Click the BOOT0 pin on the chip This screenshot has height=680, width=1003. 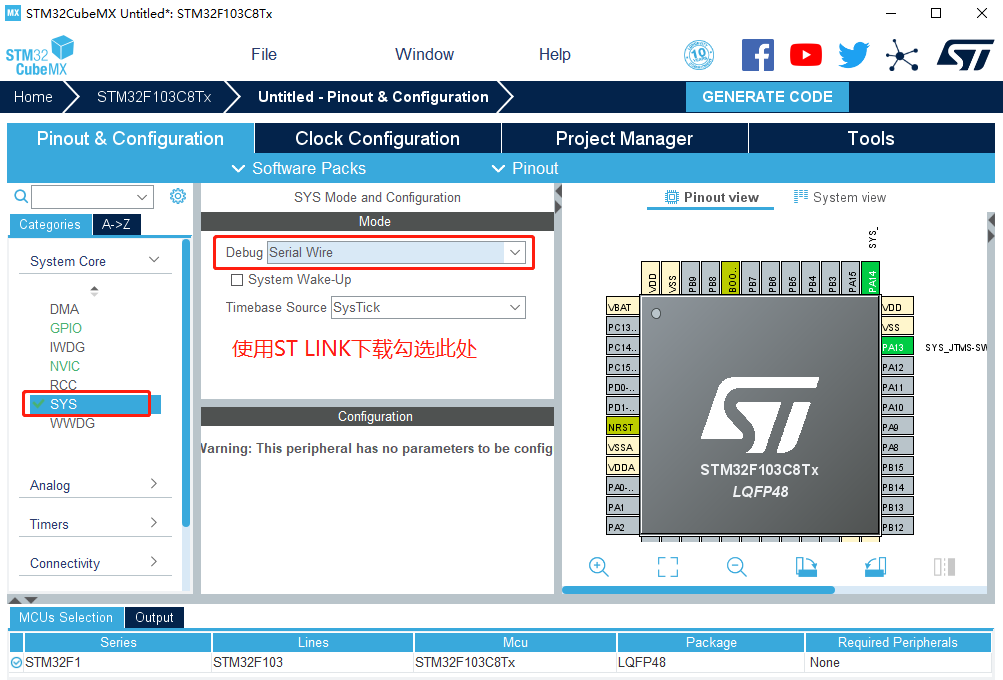tap(731, 278)
